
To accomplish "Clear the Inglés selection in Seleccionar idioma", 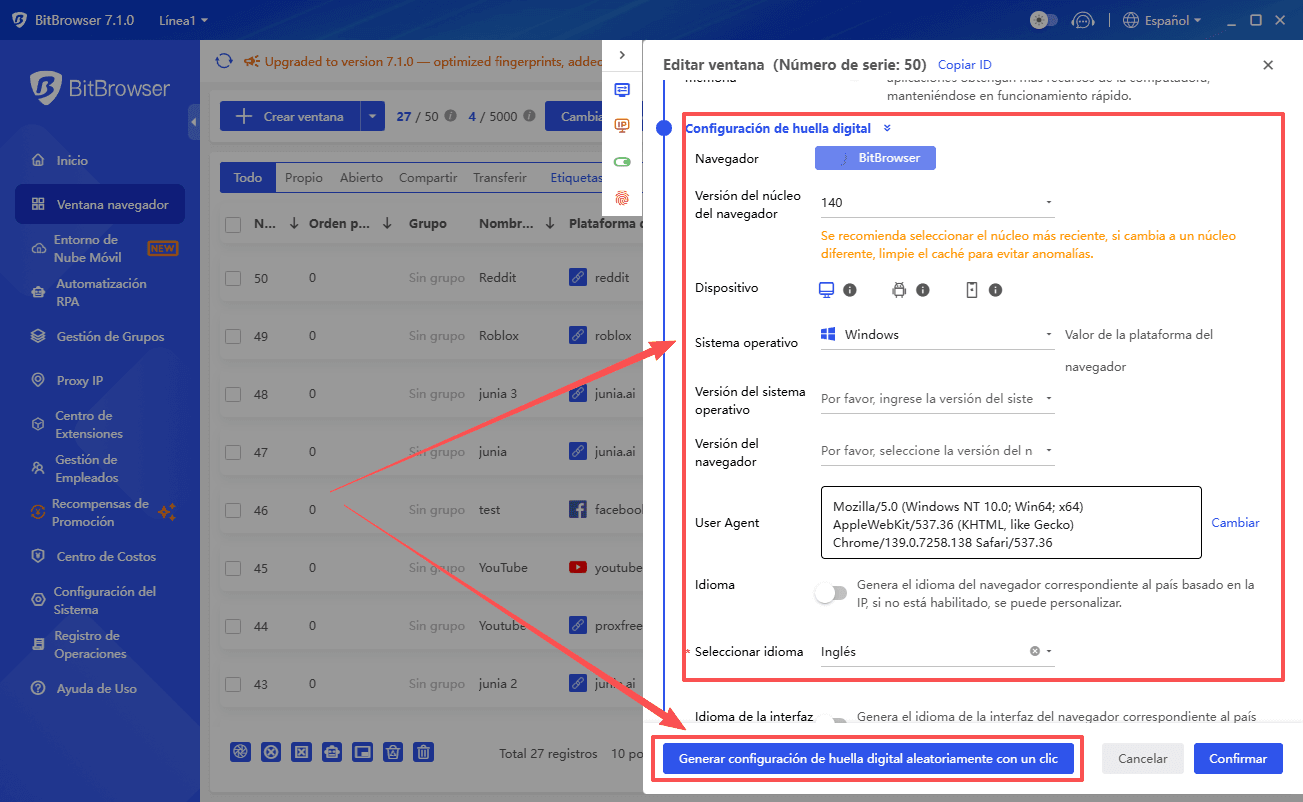I will 1035,651.
